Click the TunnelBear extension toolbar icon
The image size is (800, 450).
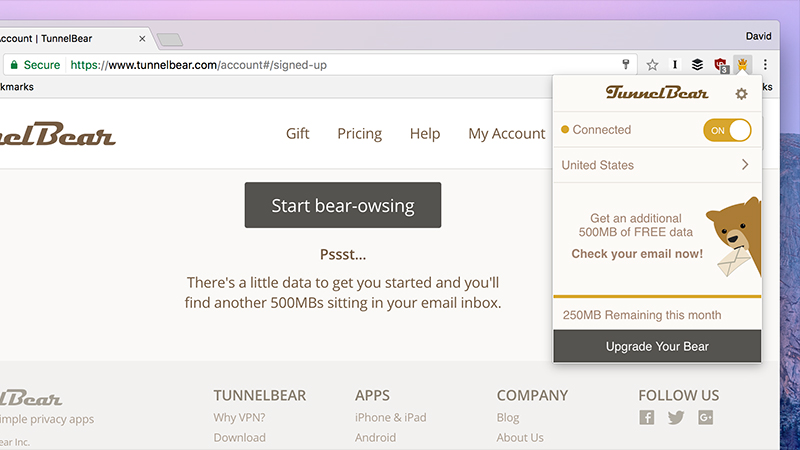coord(742,65)
